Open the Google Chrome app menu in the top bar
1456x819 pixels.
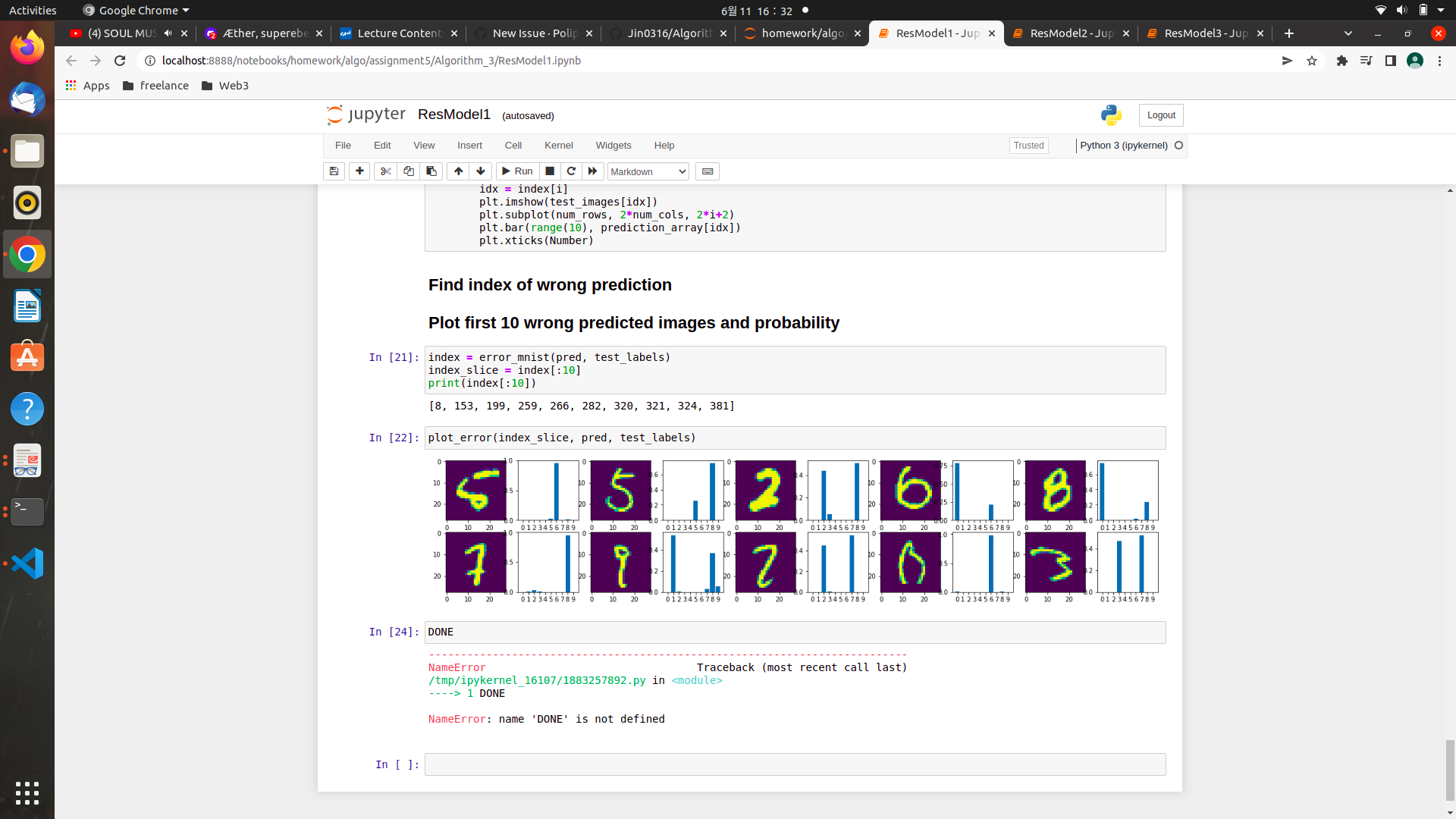pos(136,11)
